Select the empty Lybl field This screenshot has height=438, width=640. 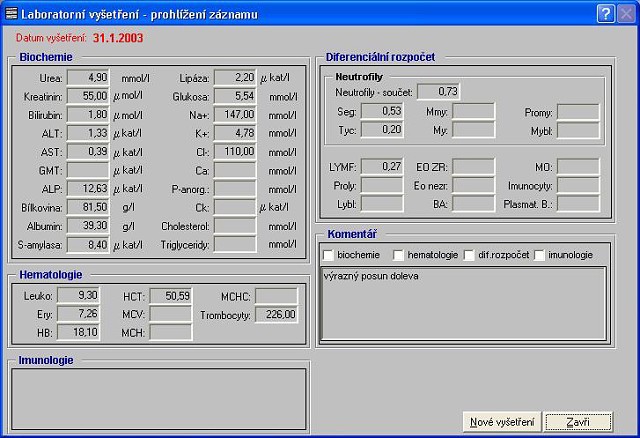[382, 204]
